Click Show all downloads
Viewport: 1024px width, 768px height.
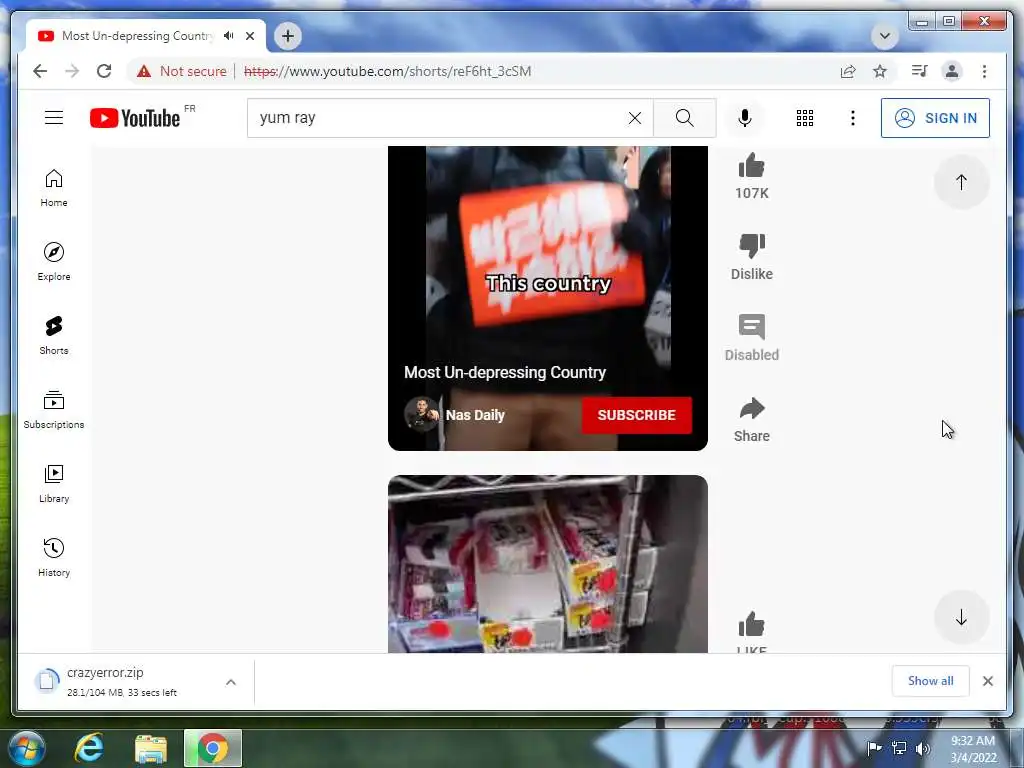tap(931, 681)
